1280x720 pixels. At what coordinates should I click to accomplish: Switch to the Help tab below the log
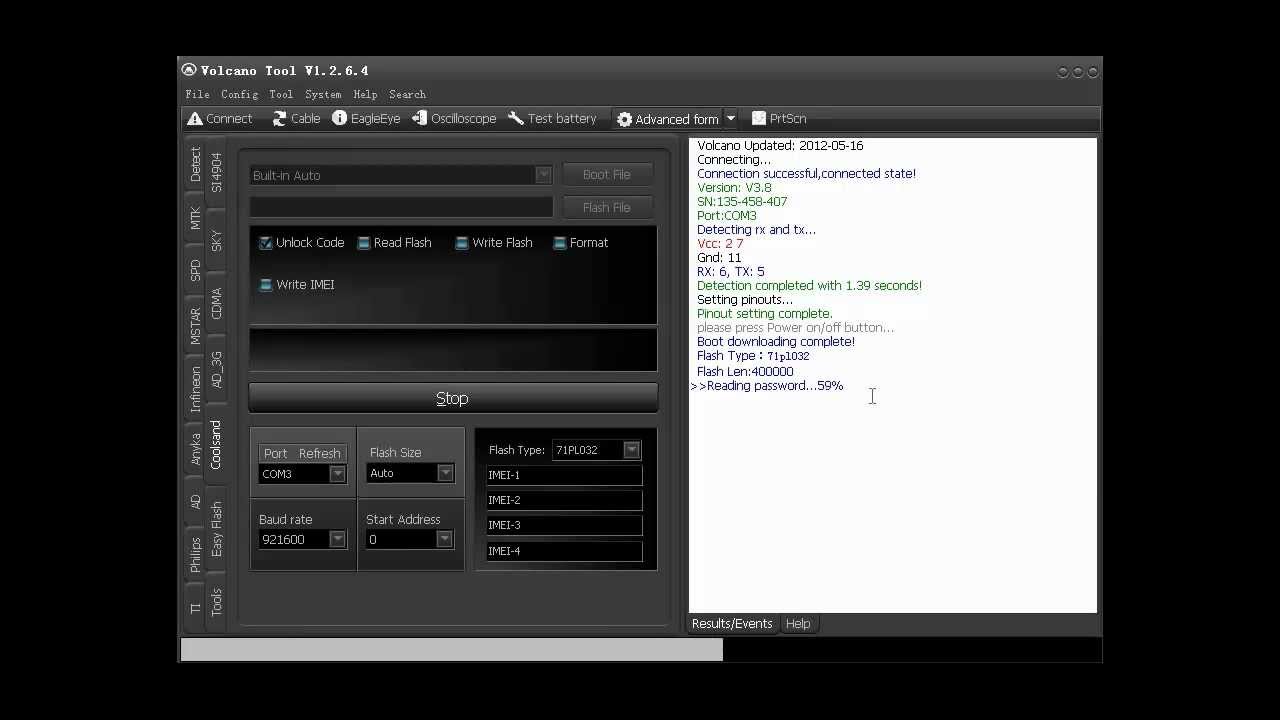click(798, 624)
